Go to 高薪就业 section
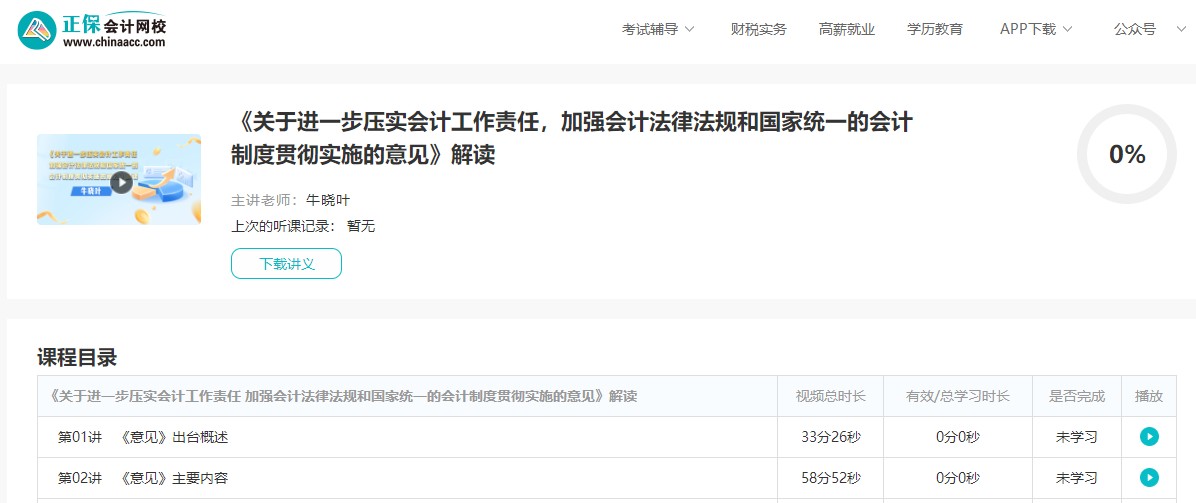1196x503 pixels. coord(847,30)
